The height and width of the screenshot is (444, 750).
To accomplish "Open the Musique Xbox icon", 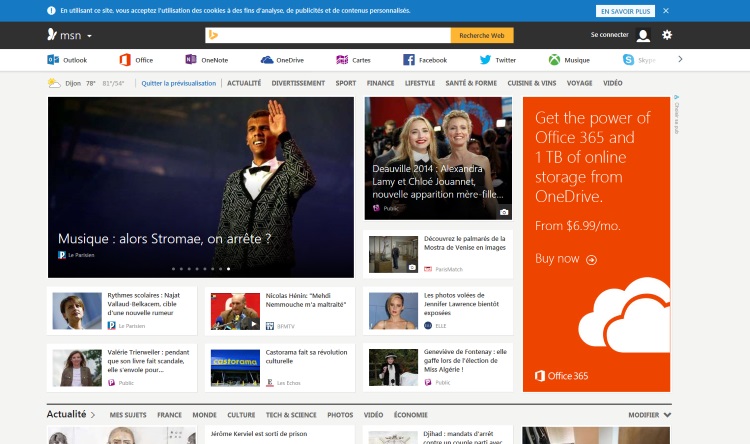I will [554, 60].
